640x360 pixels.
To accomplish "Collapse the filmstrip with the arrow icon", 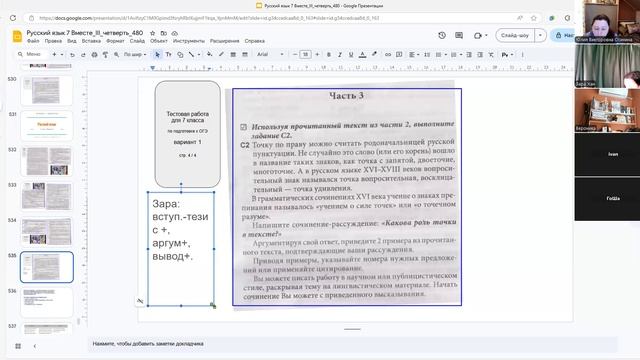I will pyautogui.click(x=35, y=346).
